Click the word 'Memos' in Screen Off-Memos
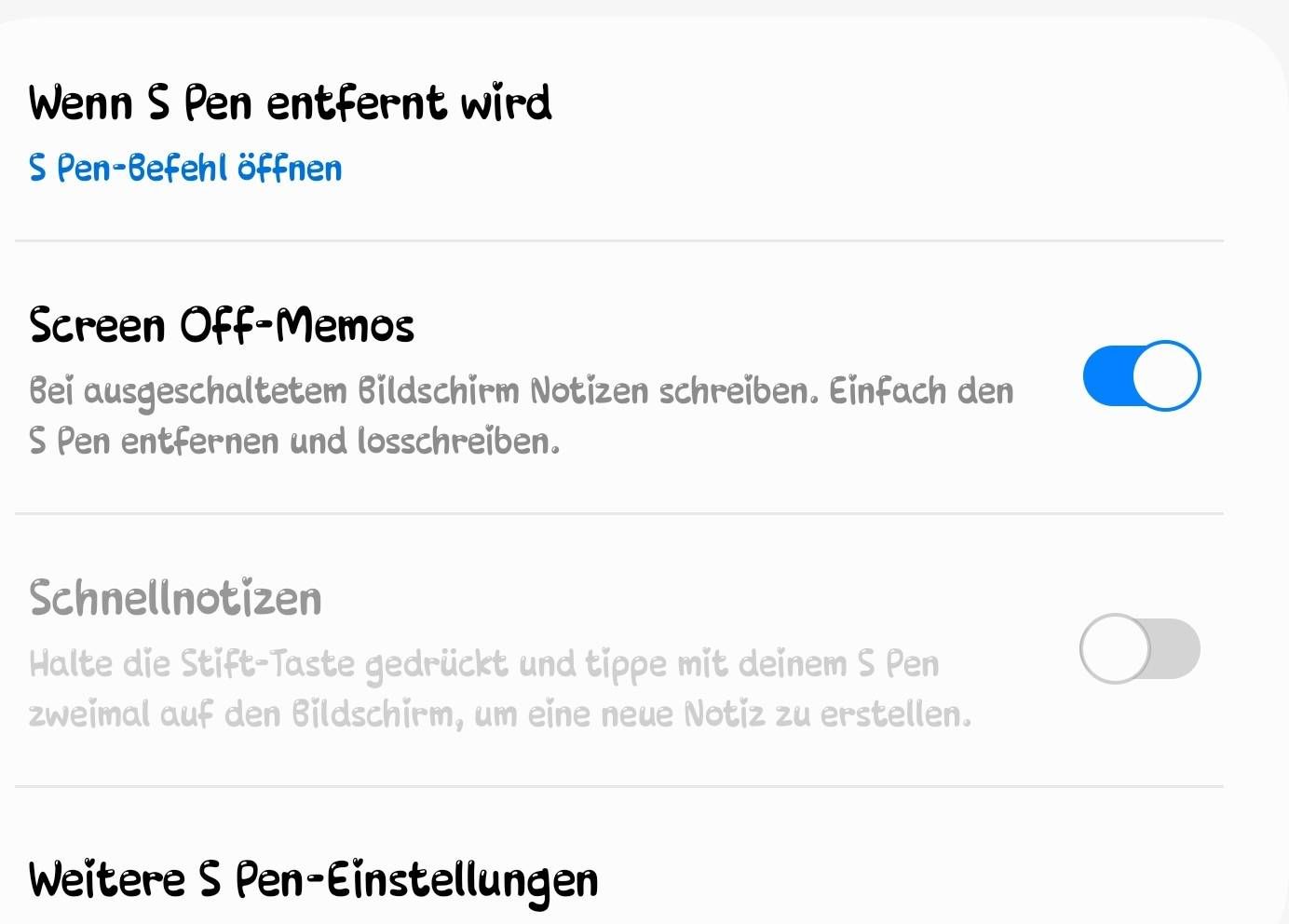Viewport: 1289px width, 924px height. 346,325
